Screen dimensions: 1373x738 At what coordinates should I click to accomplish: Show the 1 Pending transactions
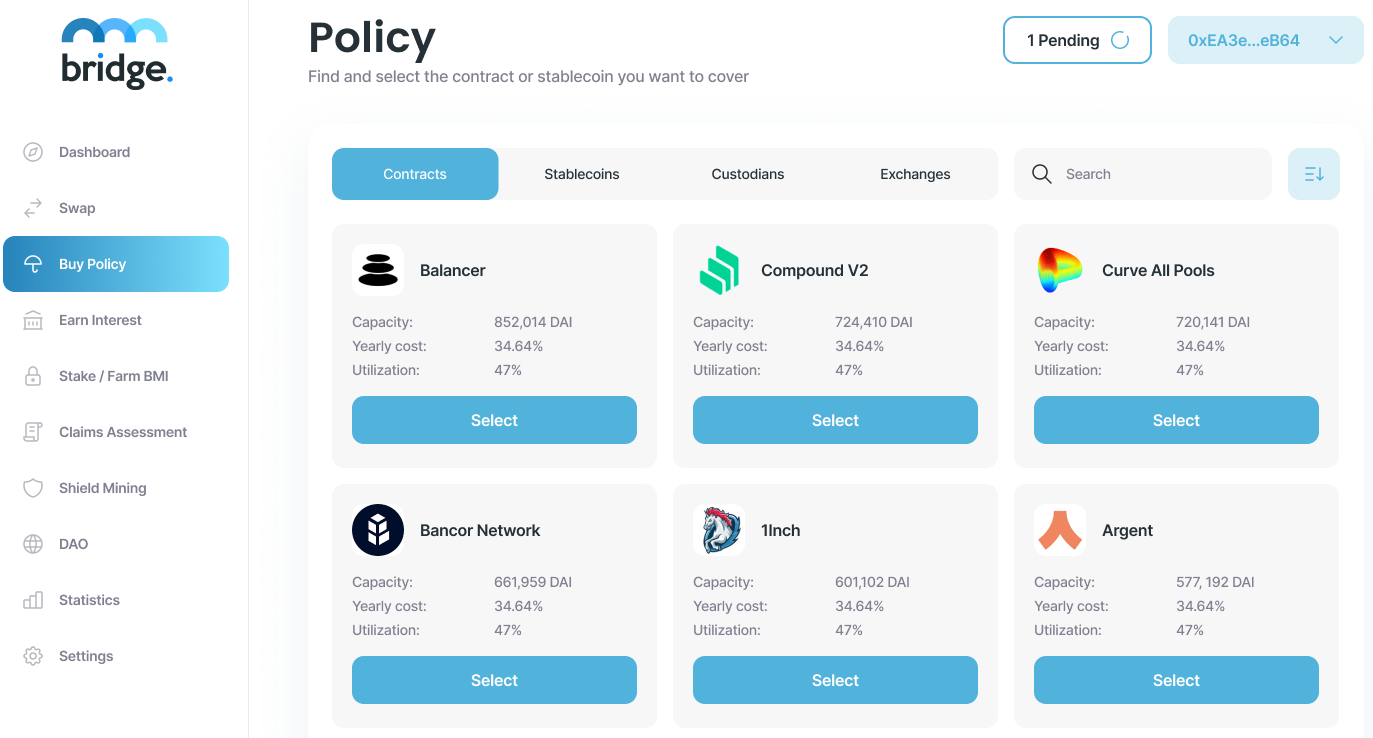[1077, 41]
